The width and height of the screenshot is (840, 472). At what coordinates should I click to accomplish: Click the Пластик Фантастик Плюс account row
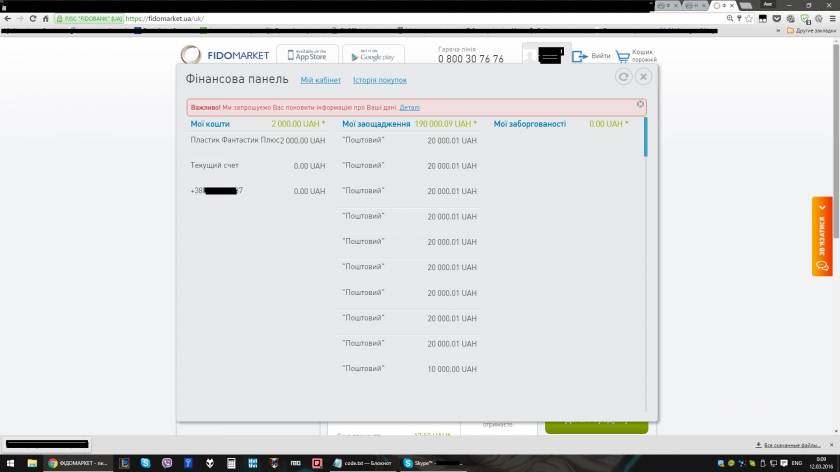coord(258,140)
